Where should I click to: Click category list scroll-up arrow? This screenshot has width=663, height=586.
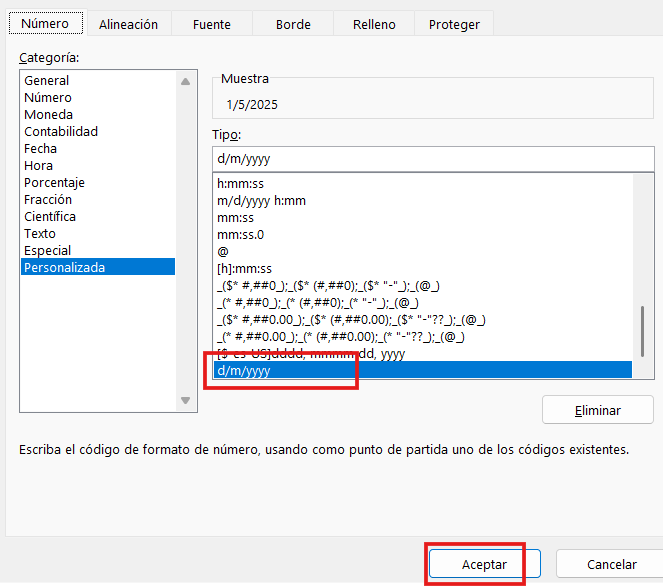(184, 83)
